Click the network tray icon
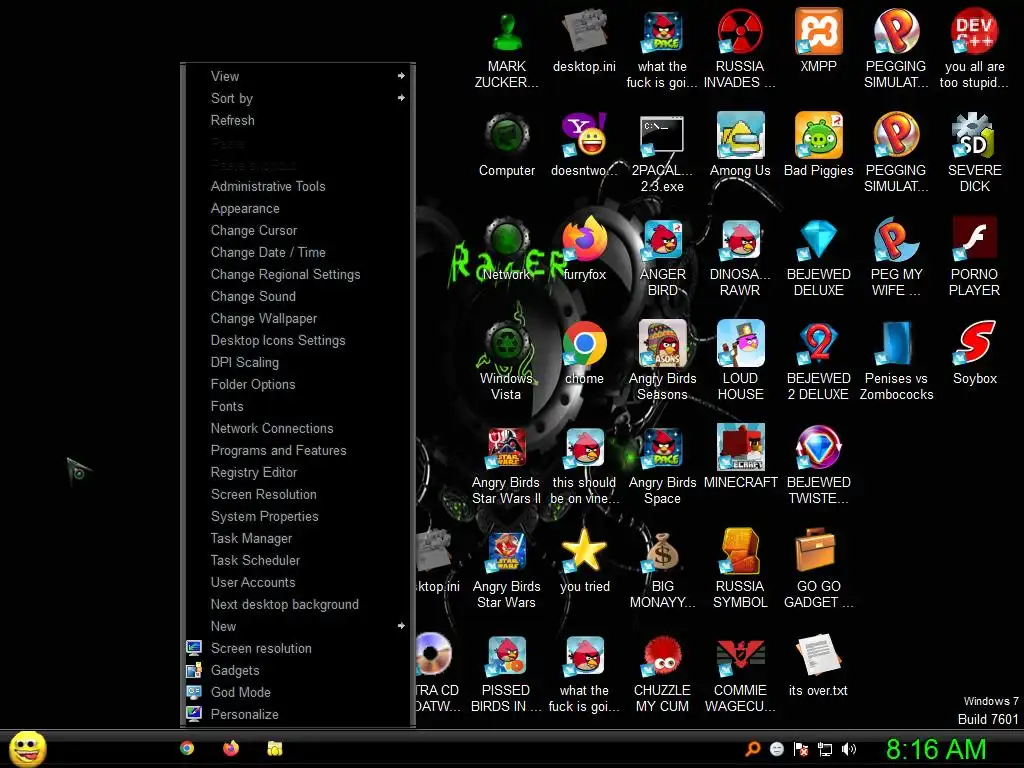Image resolution: width=1024 pixels, height=768 pixels. pyautogui.click(x=825, y=749)
